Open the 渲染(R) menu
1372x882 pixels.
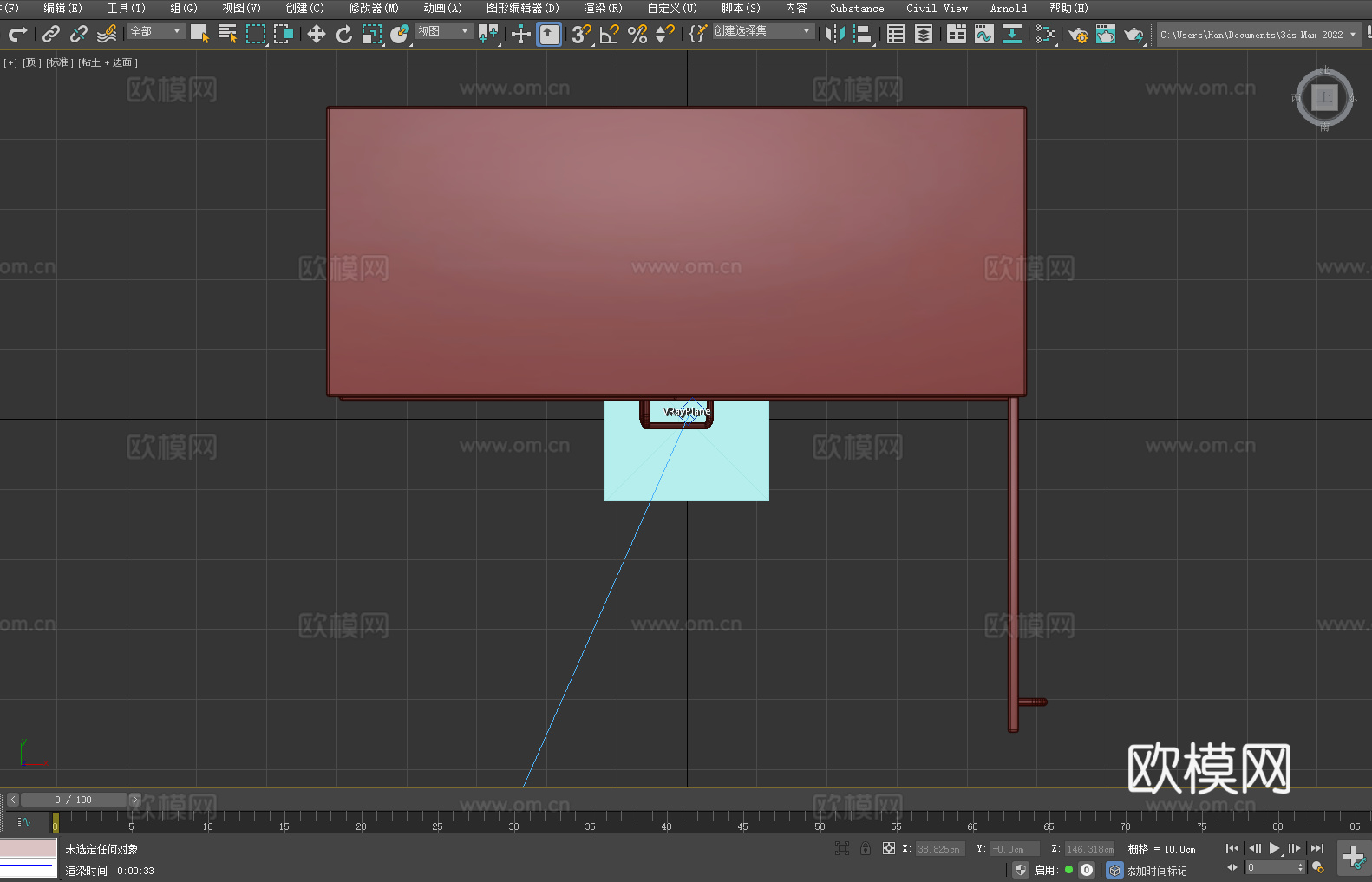603,8
